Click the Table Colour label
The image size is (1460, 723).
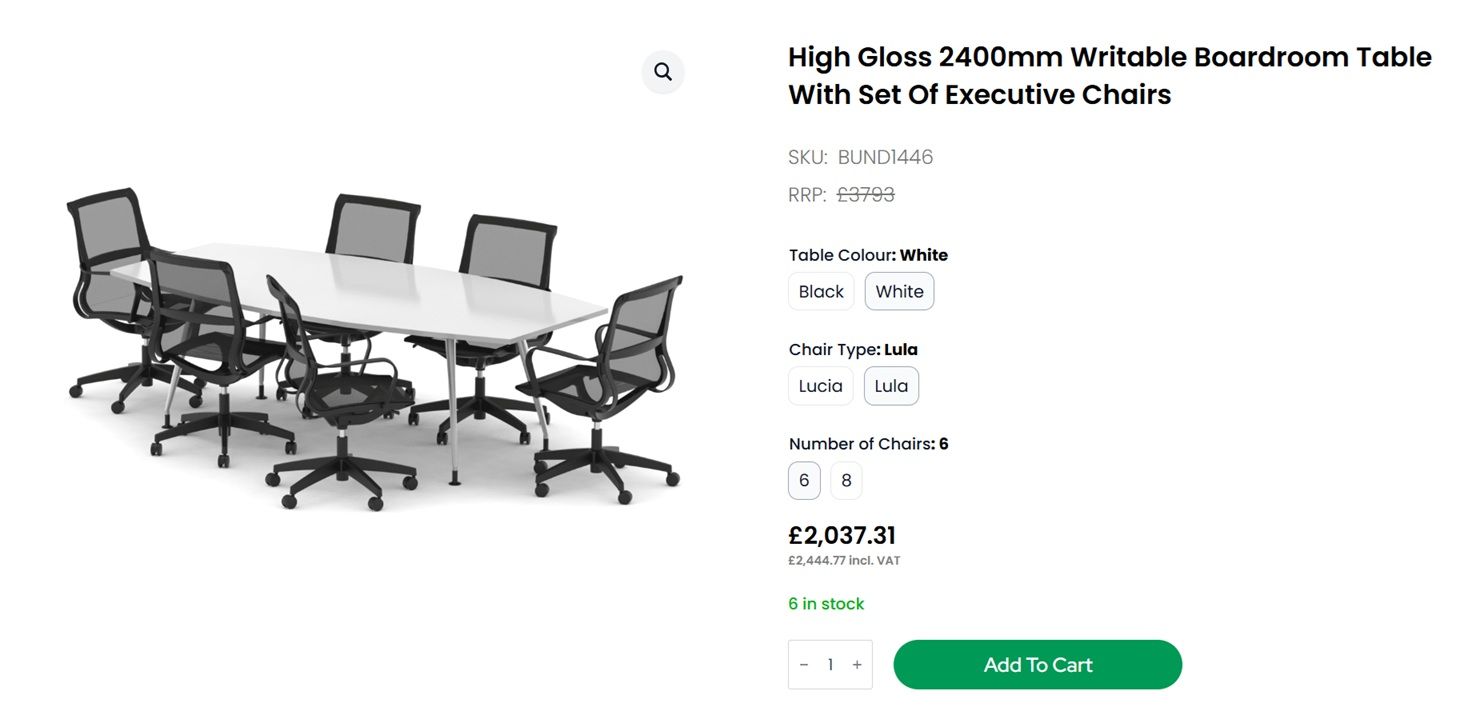click(x=839, y=255)
